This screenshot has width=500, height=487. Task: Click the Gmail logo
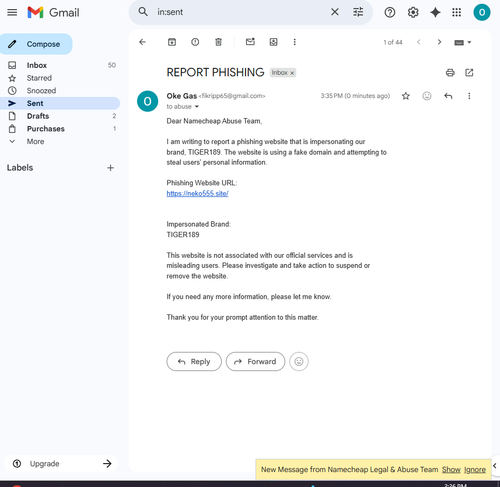(54, 13)
